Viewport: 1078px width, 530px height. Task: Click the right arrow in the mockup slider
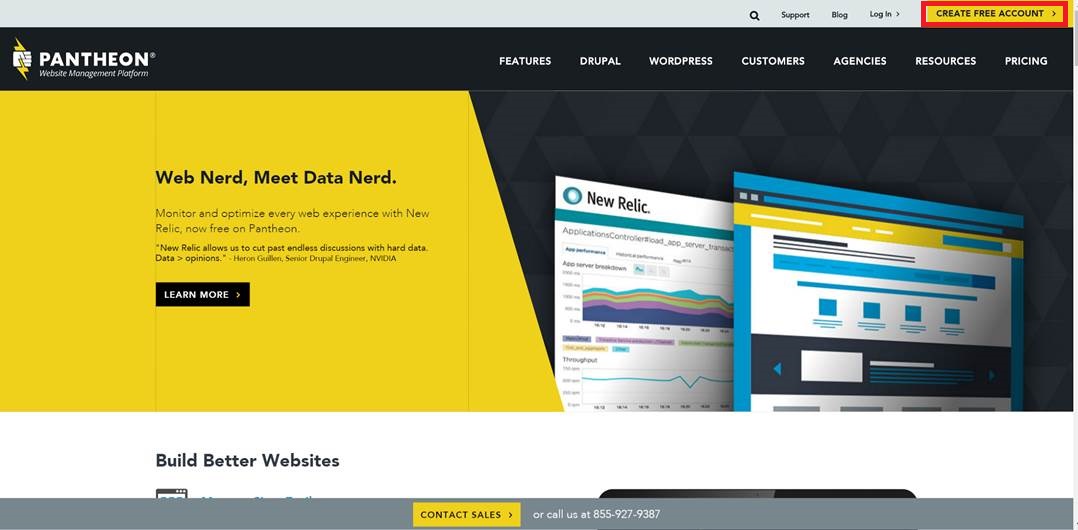click(992, 375)
